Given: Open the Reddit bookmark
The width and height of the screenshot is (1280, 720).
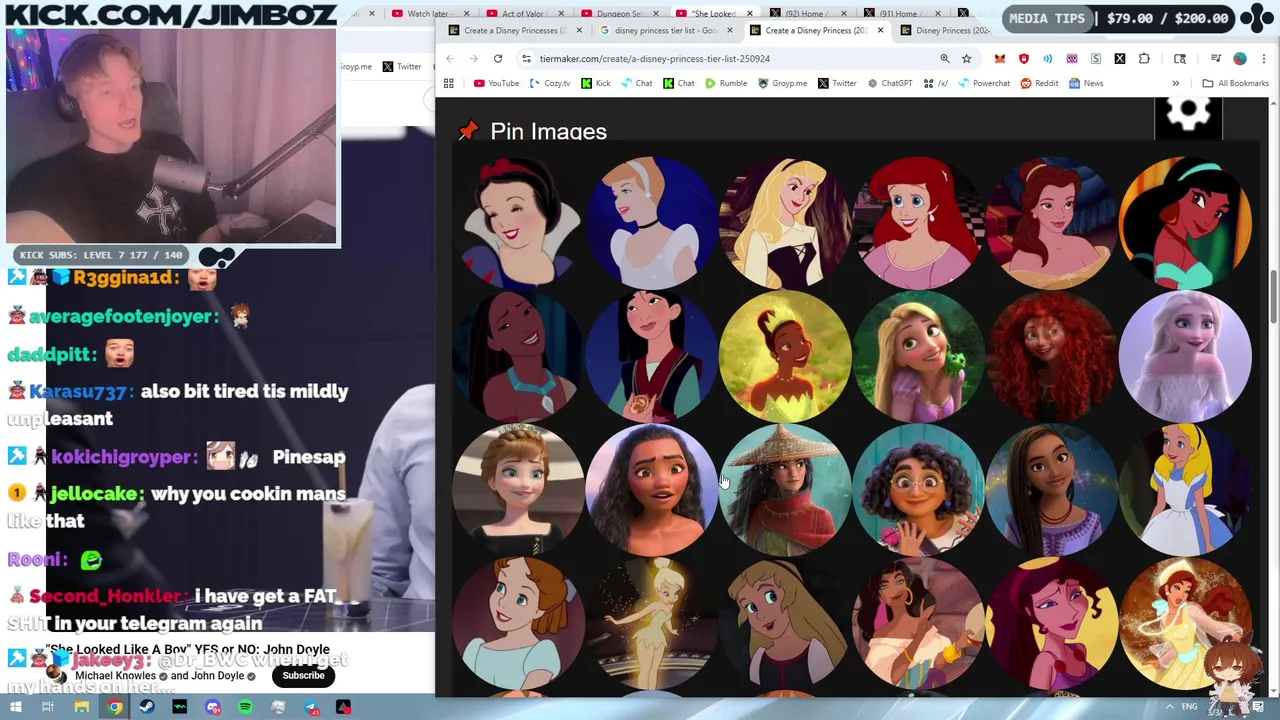Looking at the screenshot, I should tap(1039, 83).
